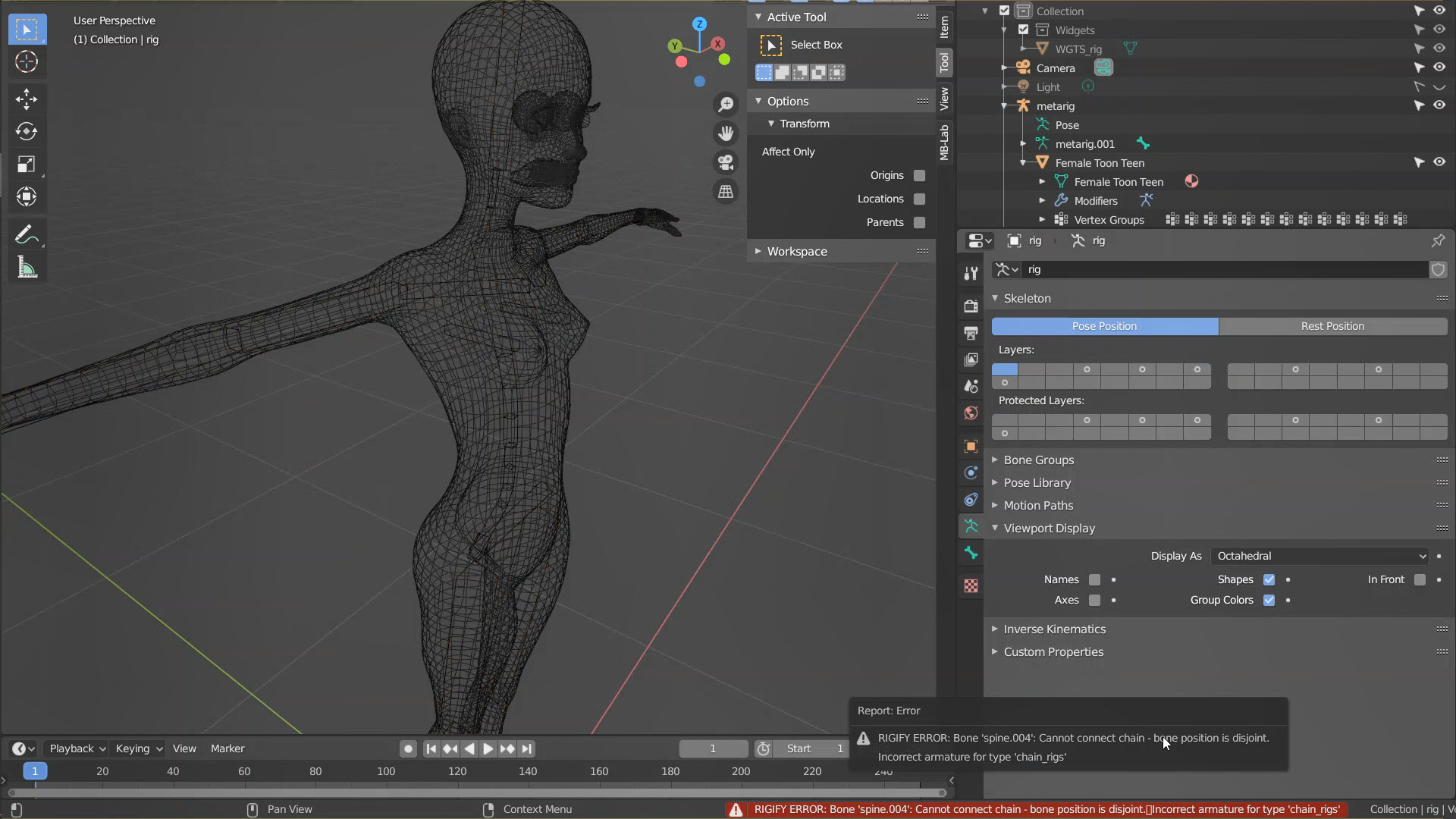This screenshot has width=1456, height=819.
Task: Open the Display As Octahedral dropdown
Action: [x=1320, y=556]
